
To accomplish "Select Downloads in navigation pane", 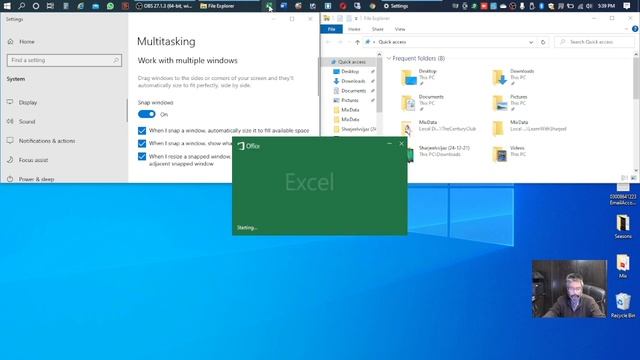I will click(x=353, y=81).
